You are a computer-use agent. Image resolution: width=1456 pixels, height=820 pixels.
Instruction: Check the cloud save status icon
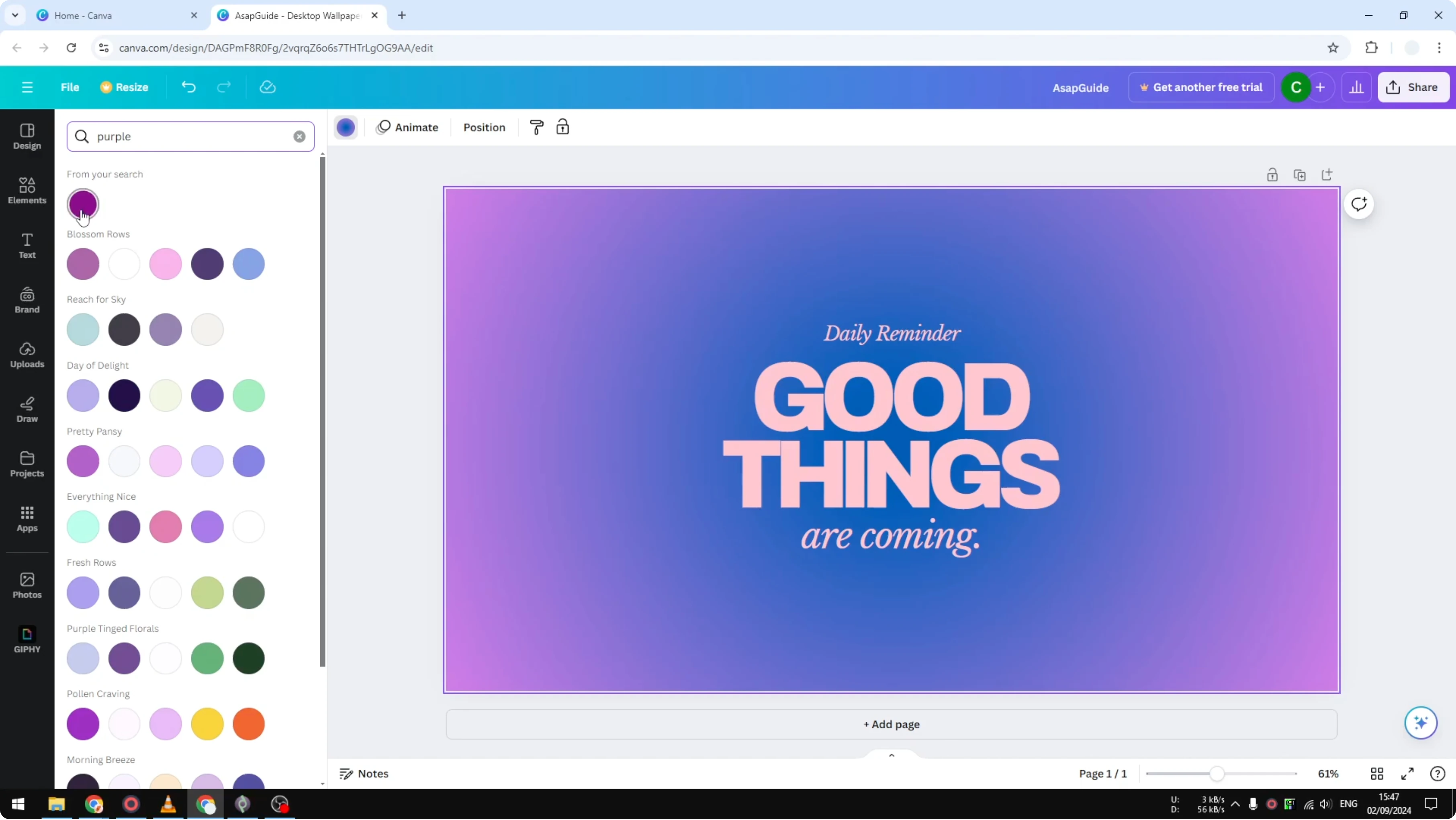(x=267, y=87)
